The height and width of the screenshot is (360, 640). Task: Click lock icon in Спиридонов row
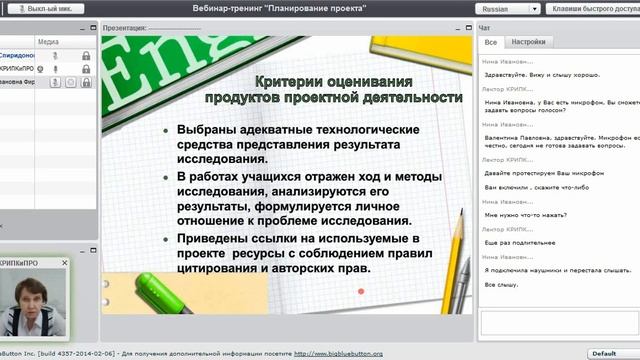(86, 56)
